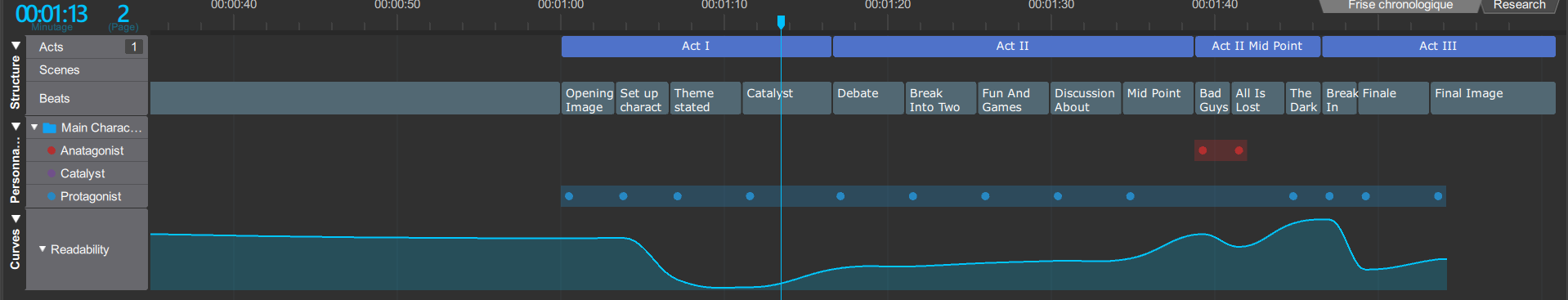Select the Act I block
Image resolution: width=1568 pixels, height=300 pixels.
[x=696, y=46]
